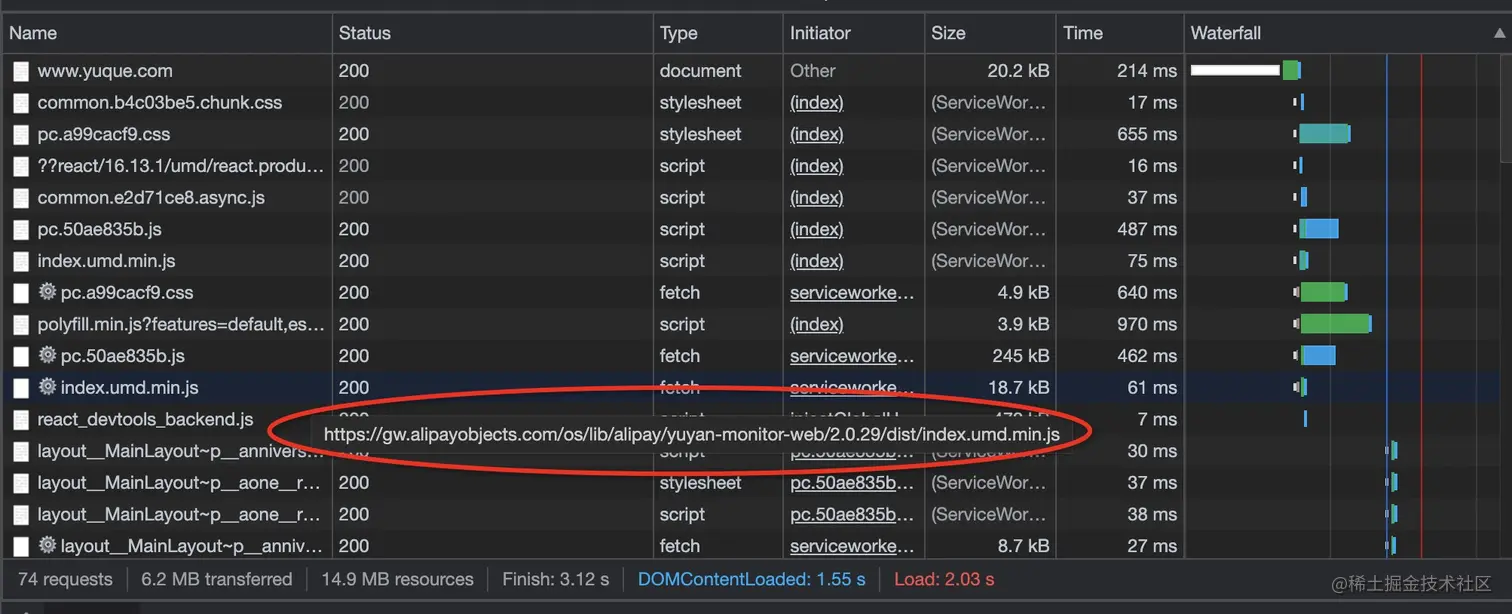1512x614 pixels.
Task: Open serviceworke… initiator of 245 kB fetch row
Action: tap(852, 356)
